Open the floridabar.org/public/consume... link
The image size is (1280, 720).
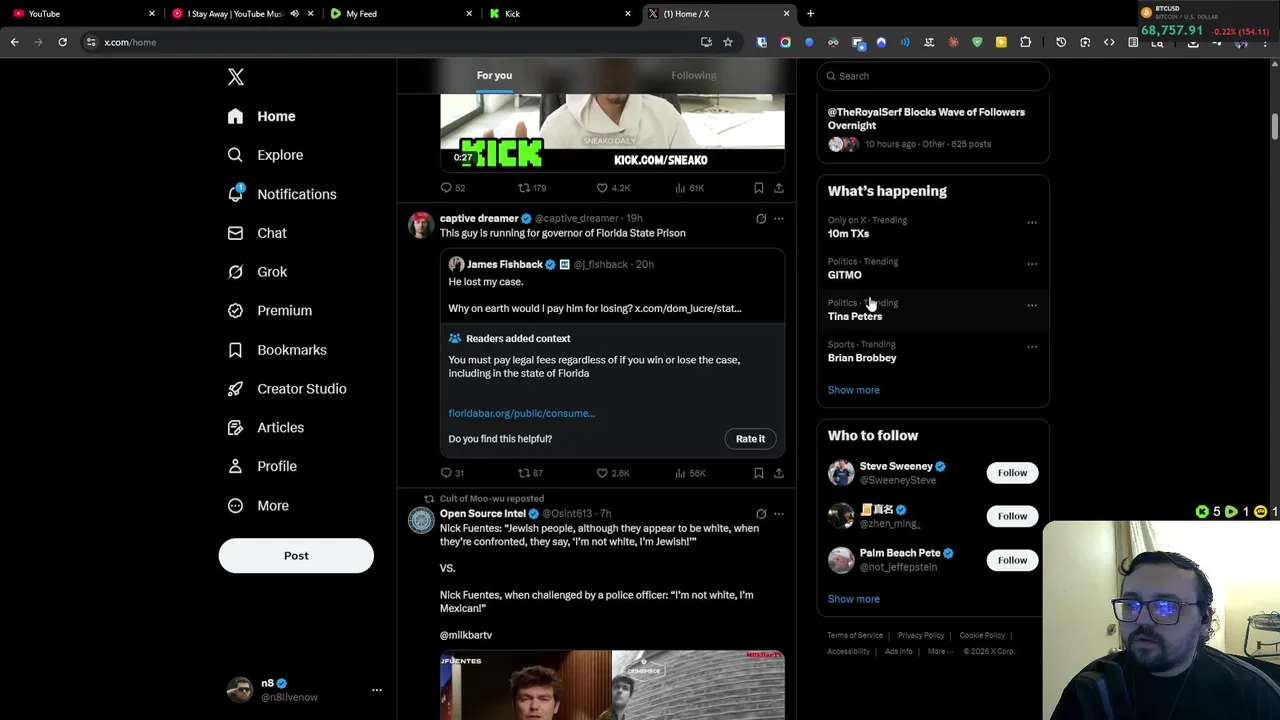[522, 413]
